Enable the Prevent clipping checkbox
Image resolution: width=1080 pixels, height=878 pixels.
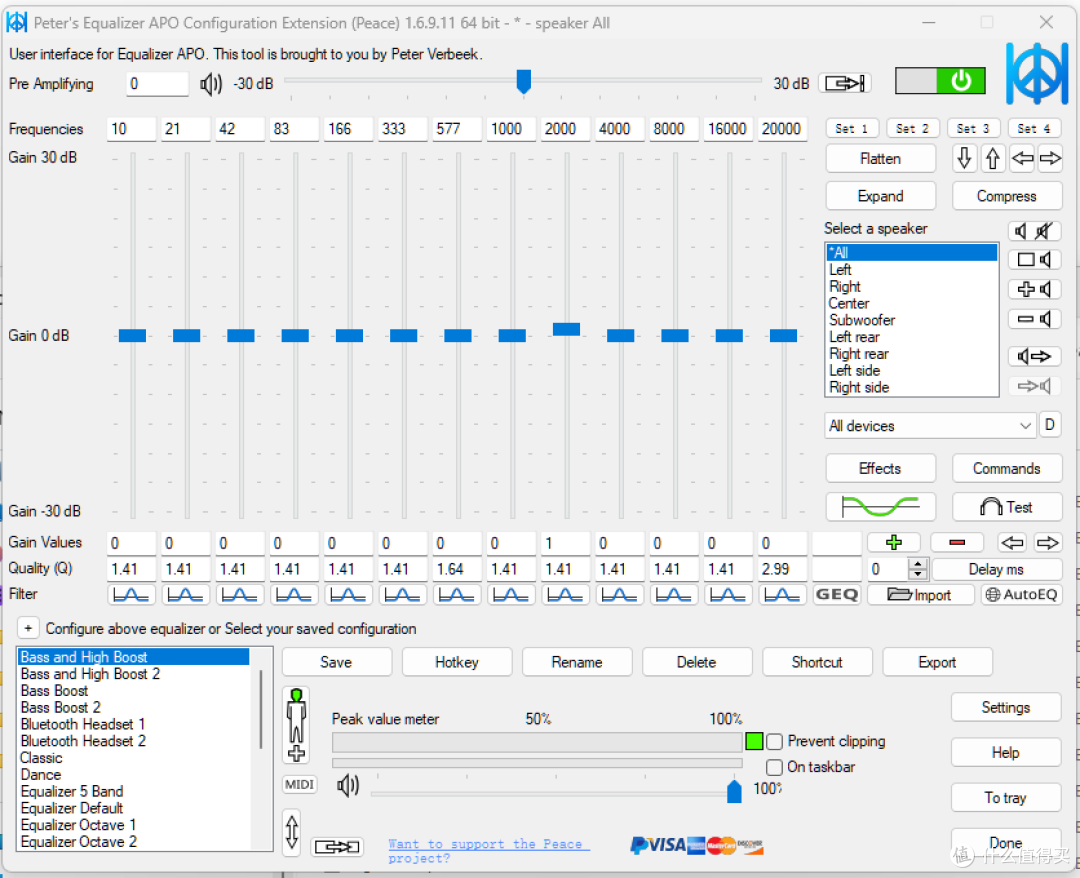774,742
